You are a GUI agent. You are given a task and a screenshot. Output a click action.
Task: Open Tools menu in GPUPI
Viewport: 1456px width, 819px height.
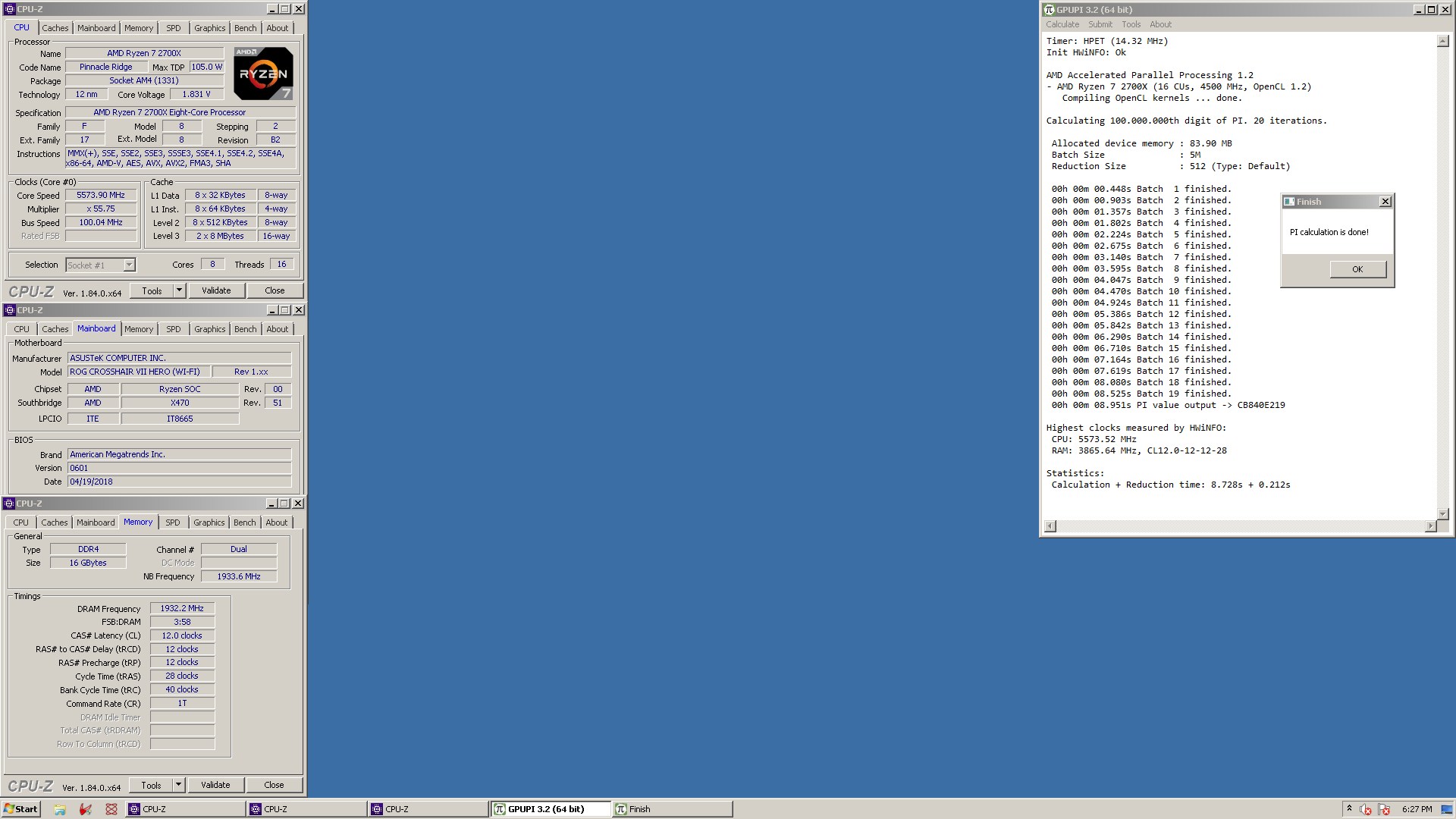[x=1131, y=24]
